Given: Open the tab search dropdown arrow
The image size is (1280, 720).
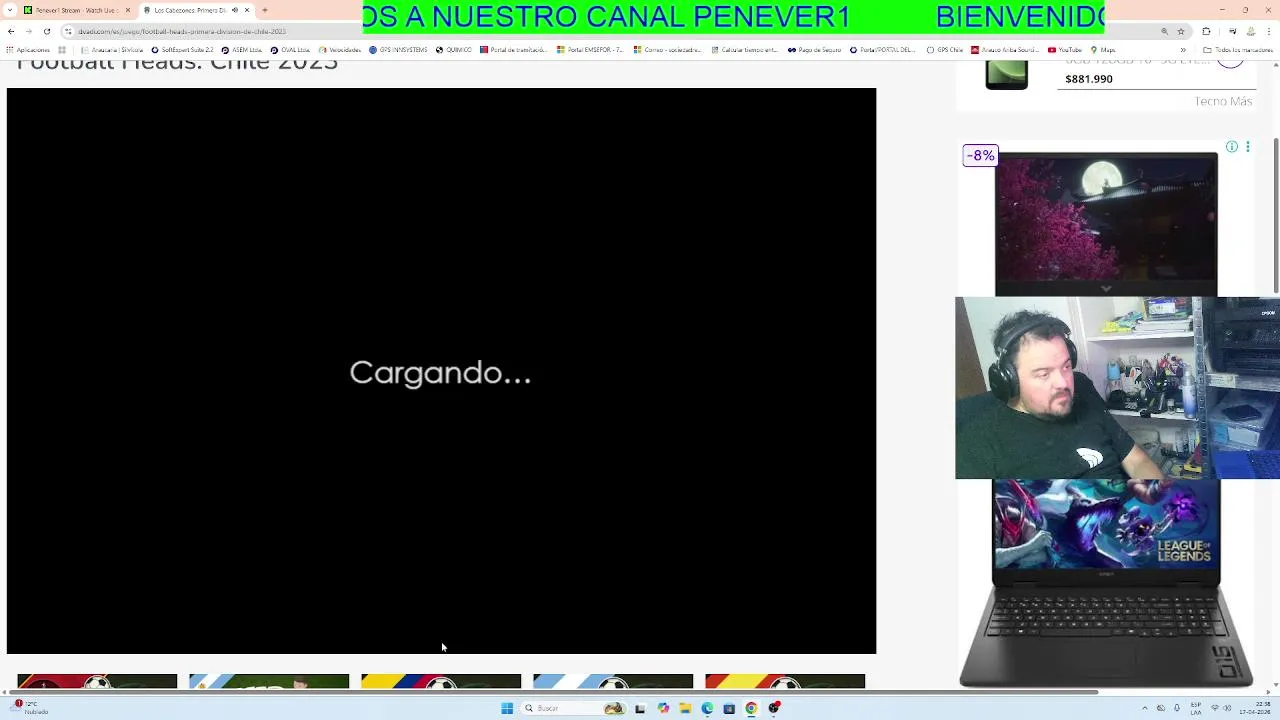Looking at the screenshot, I should click(x=9, y=10).
